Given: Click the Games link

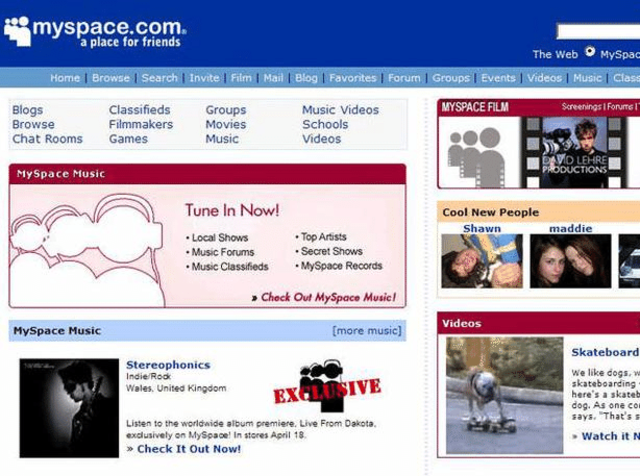Looking at the screenshot, I should tap(128, 139).
